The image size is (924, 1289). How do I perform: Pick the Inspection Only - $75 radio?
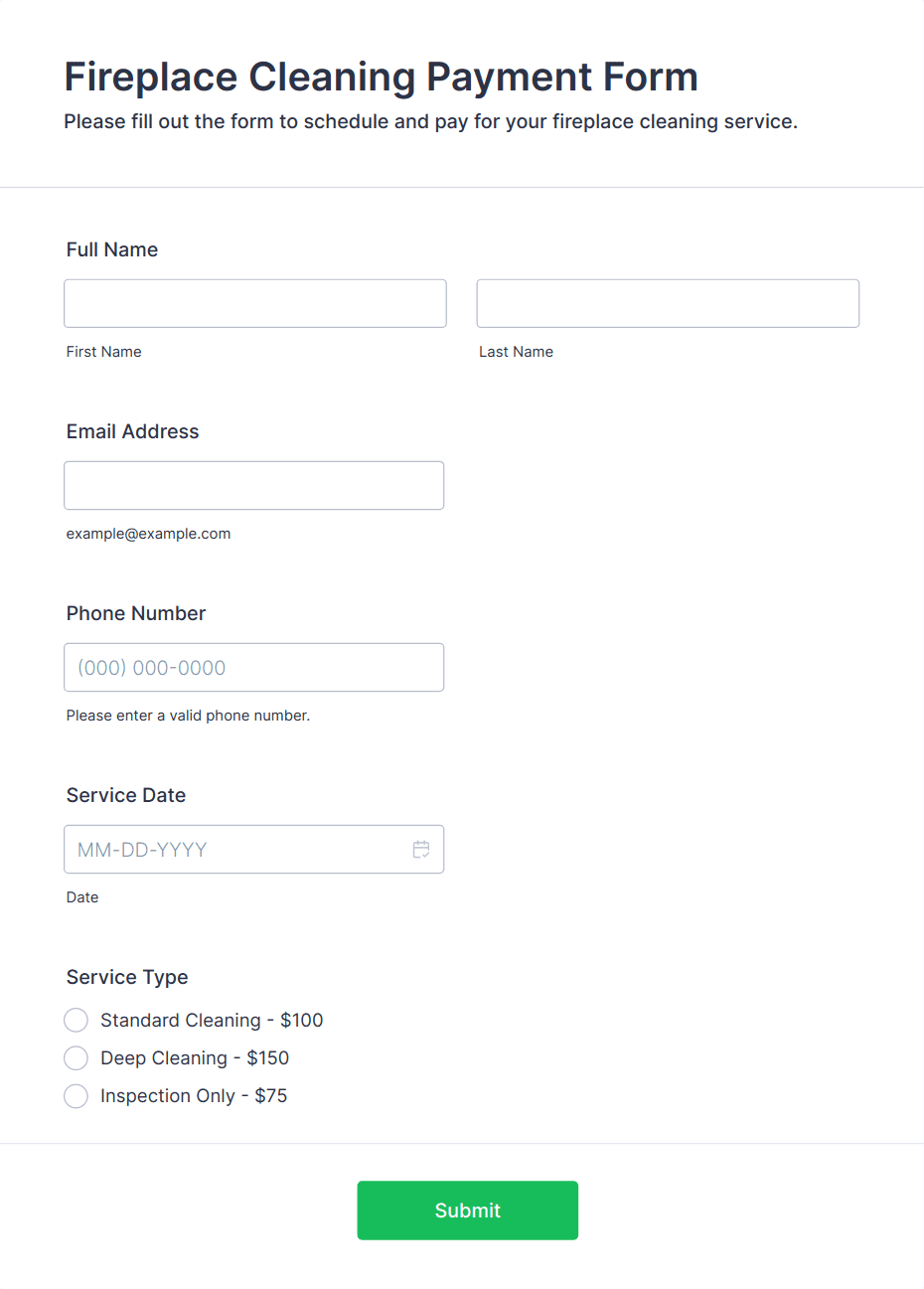77,1096
